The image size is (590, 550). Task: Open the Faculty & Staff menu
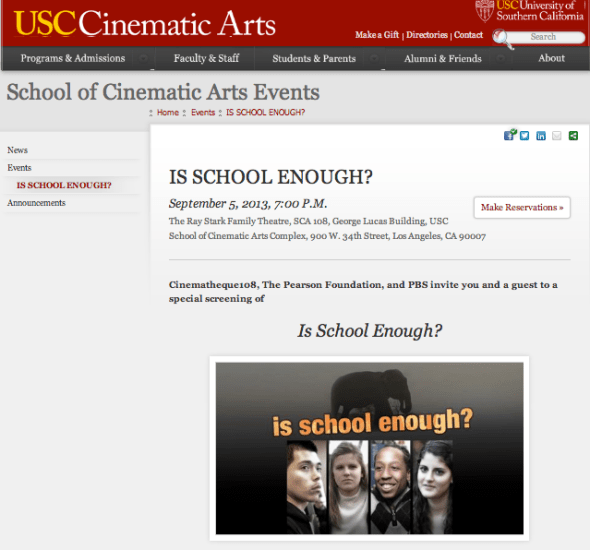pos(206,58)
